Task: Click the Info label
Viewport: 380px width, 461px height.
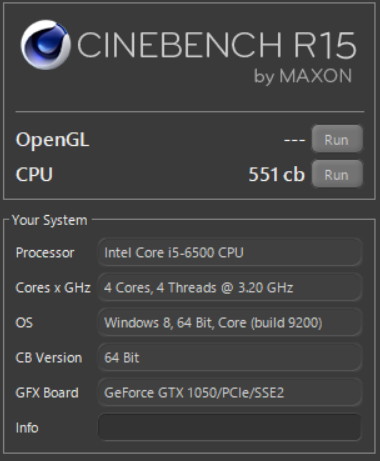Action: [27, 428]
